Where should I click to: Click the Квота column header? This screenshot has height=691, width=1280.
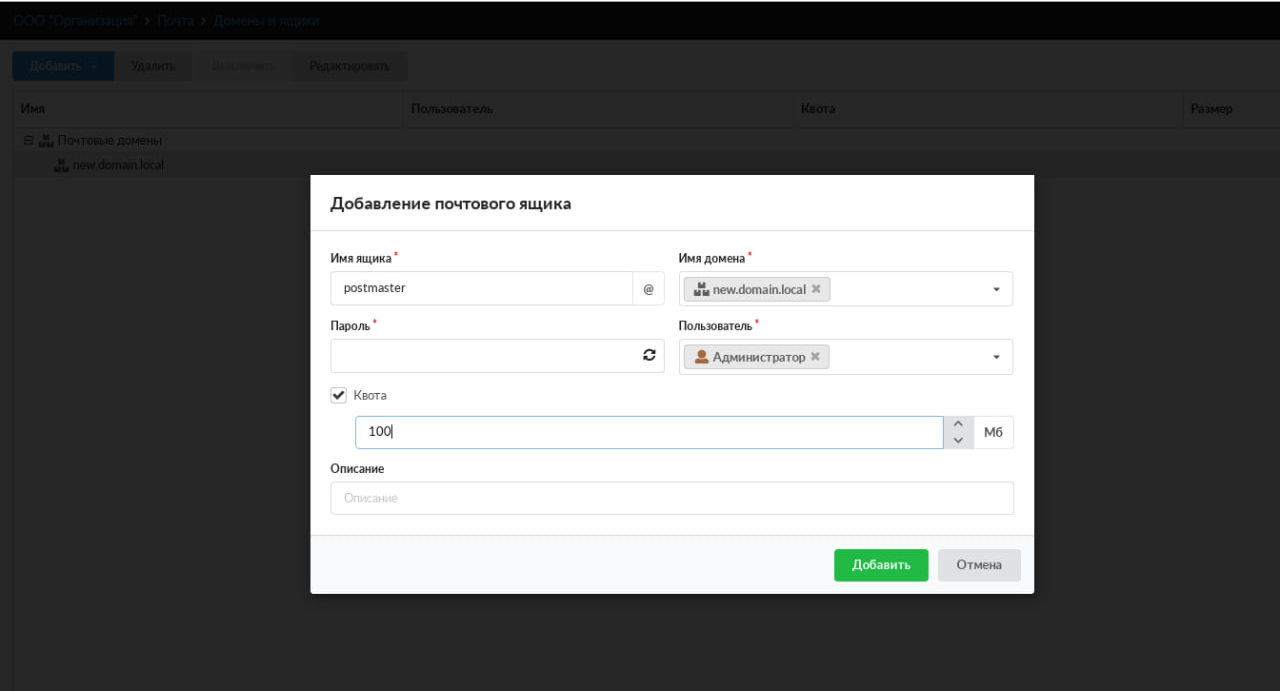(988, 109)
